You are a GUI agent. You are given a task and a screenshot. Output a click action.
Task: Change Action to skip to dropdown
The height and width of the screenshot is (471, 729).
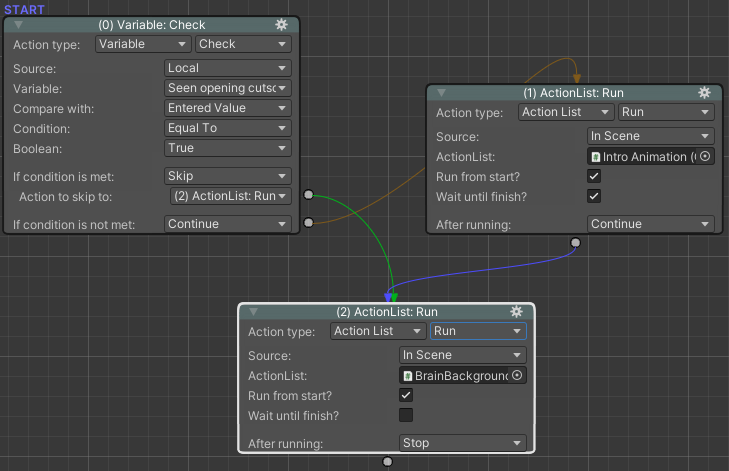click(231, 196)
